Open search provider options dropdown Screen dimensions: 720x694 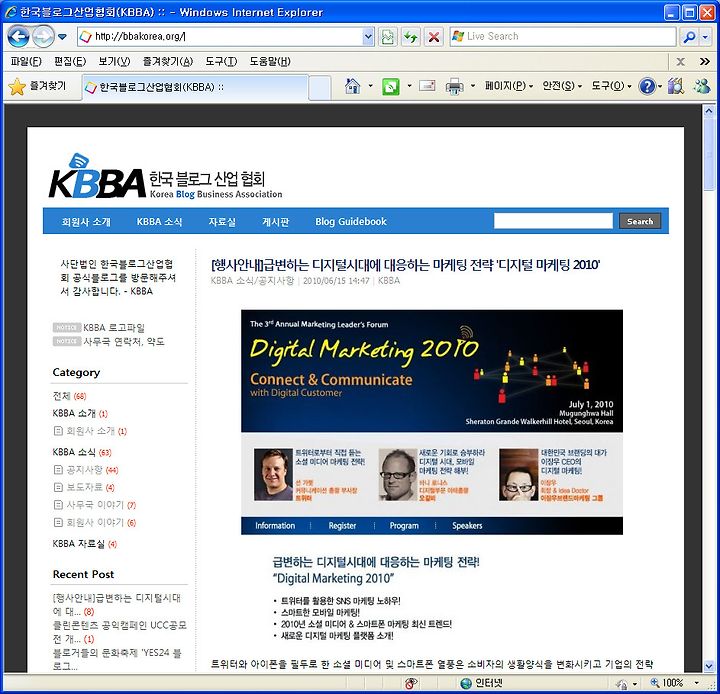point(706,36)
